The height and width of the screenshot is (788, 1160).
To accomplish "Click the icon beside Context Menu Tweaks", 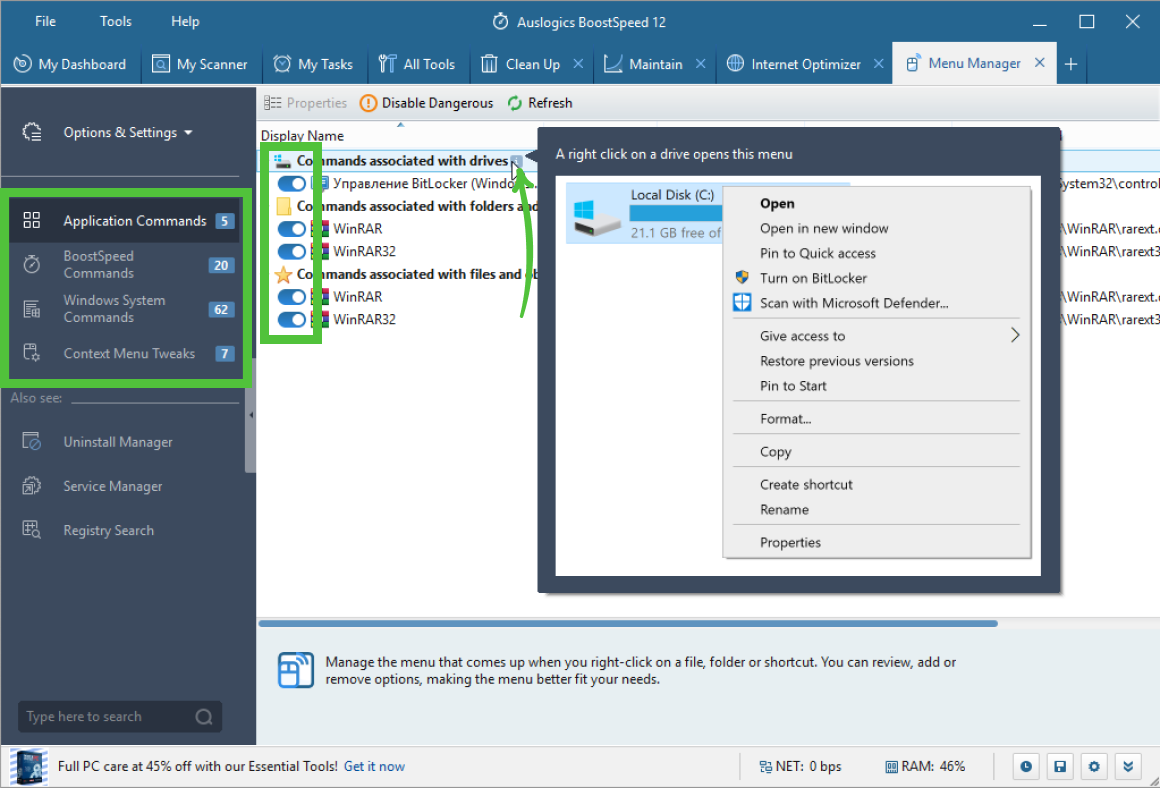I will point(32,353).
